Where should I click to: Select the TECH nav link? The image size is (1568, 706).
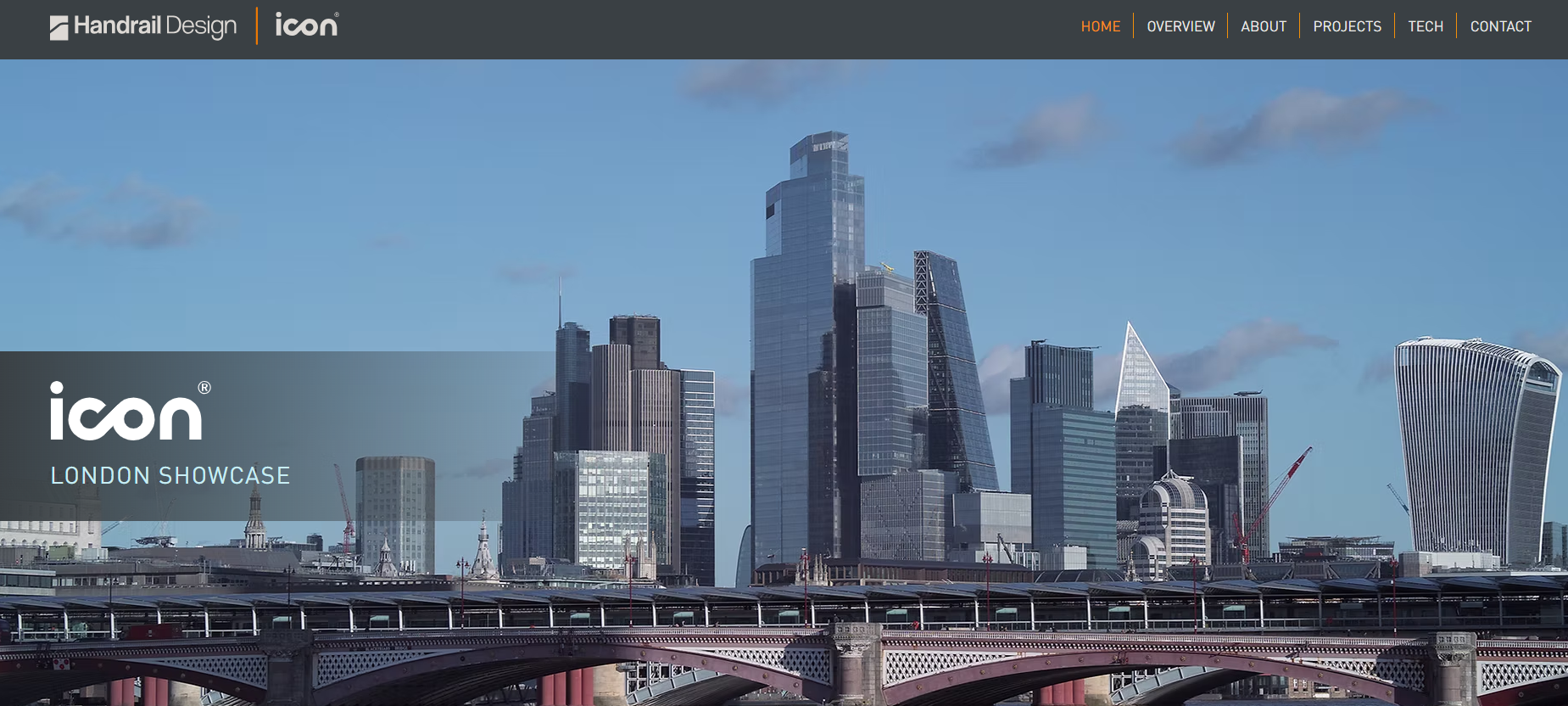[x=1425, y=26]
